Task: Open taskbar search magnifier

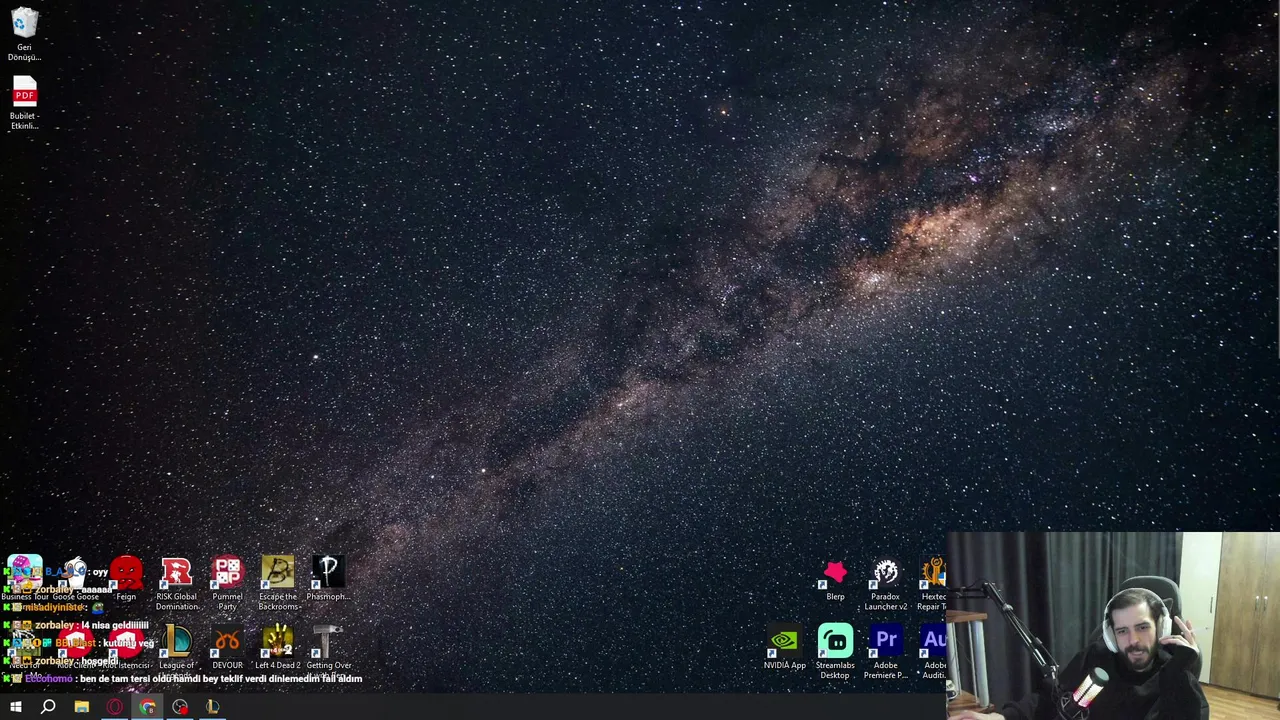Action: [x=48, y=707]
